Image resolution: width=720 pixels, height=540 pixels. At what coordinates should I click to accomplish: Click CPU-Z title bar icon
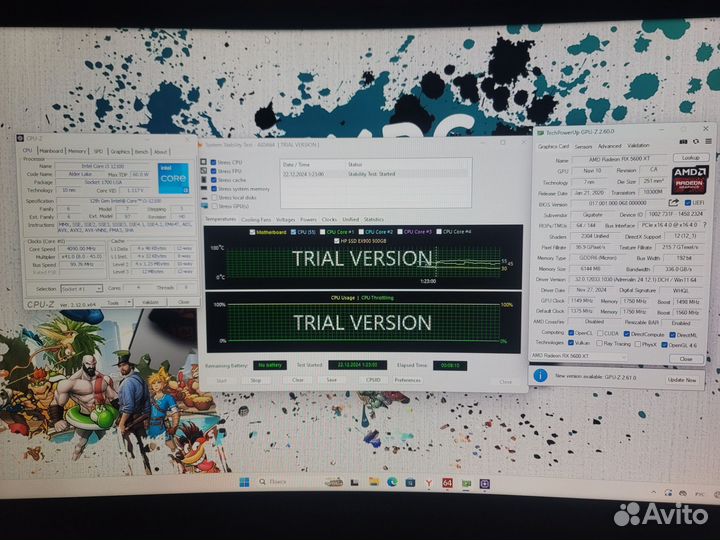(x=20, y=138)
